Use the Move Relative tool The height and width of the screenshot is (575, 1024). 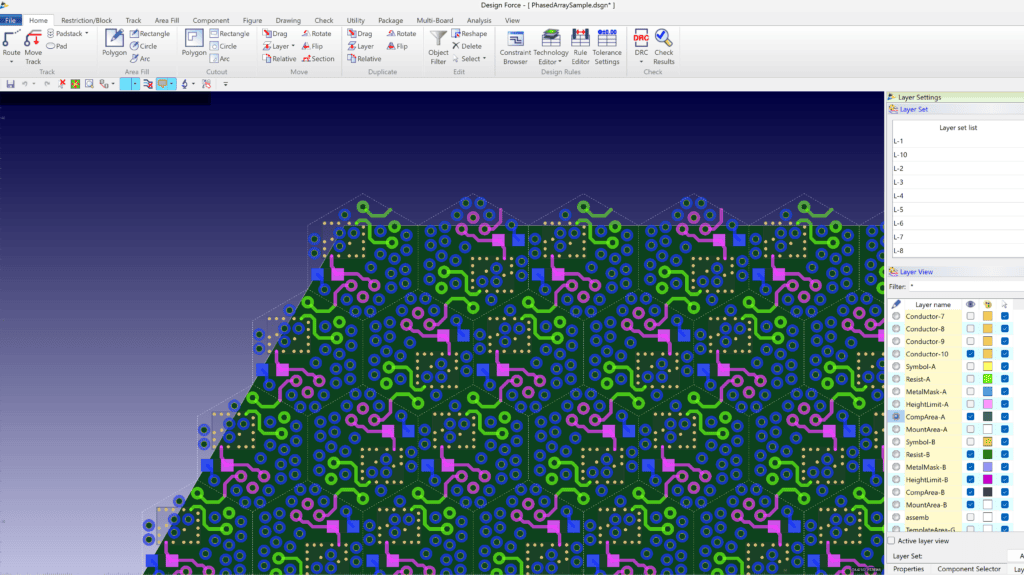click(x=279, y=59)
